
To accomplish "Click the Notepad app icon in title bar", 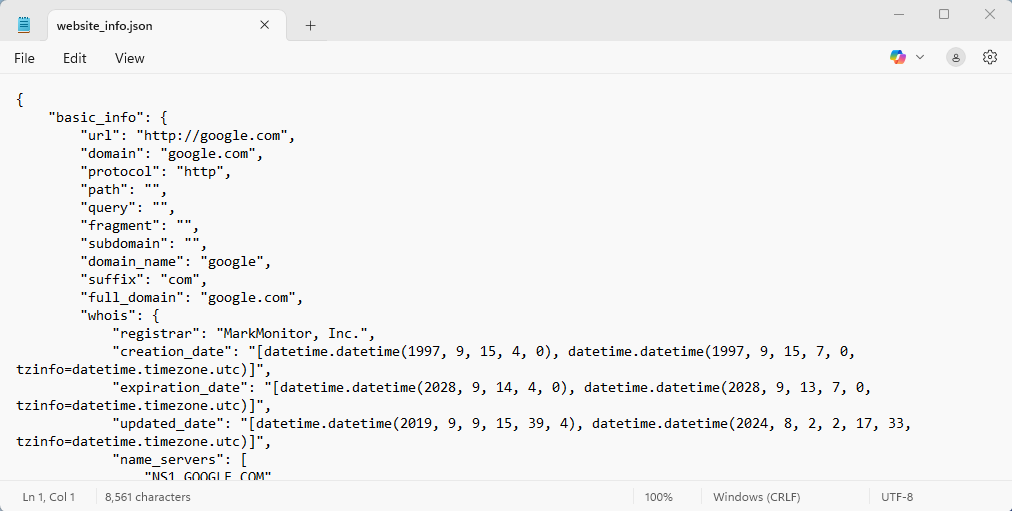I will (24, 25).
